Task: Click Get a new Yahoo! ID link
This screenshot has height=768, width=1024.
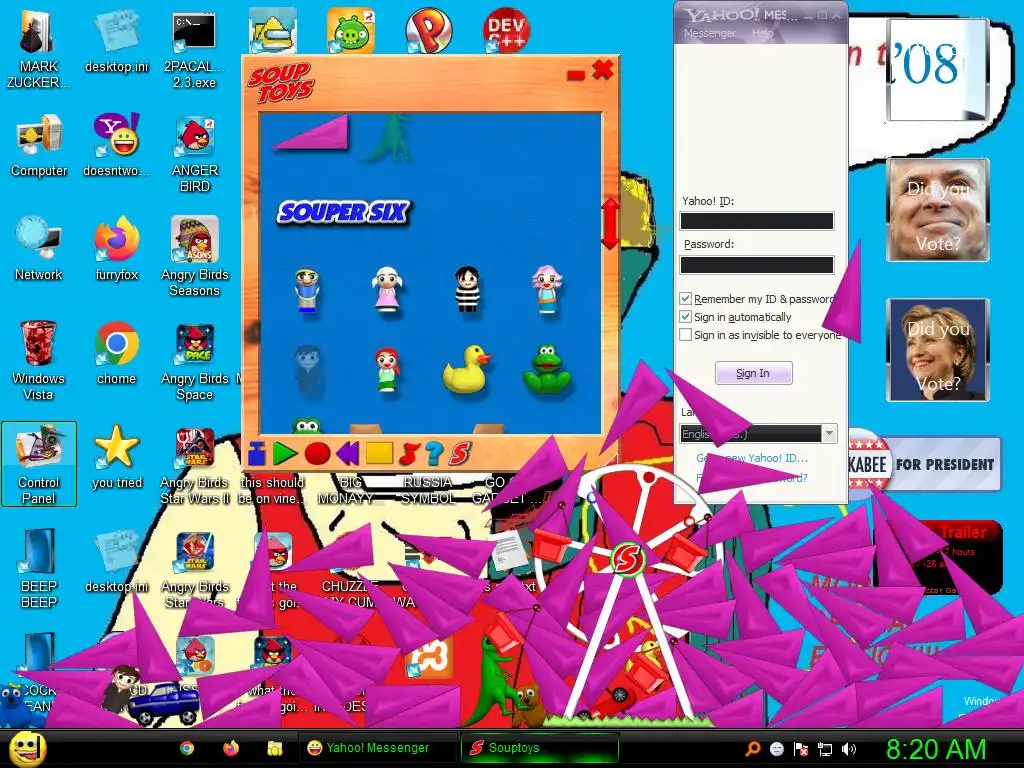Action: click(x=752, y=458)
